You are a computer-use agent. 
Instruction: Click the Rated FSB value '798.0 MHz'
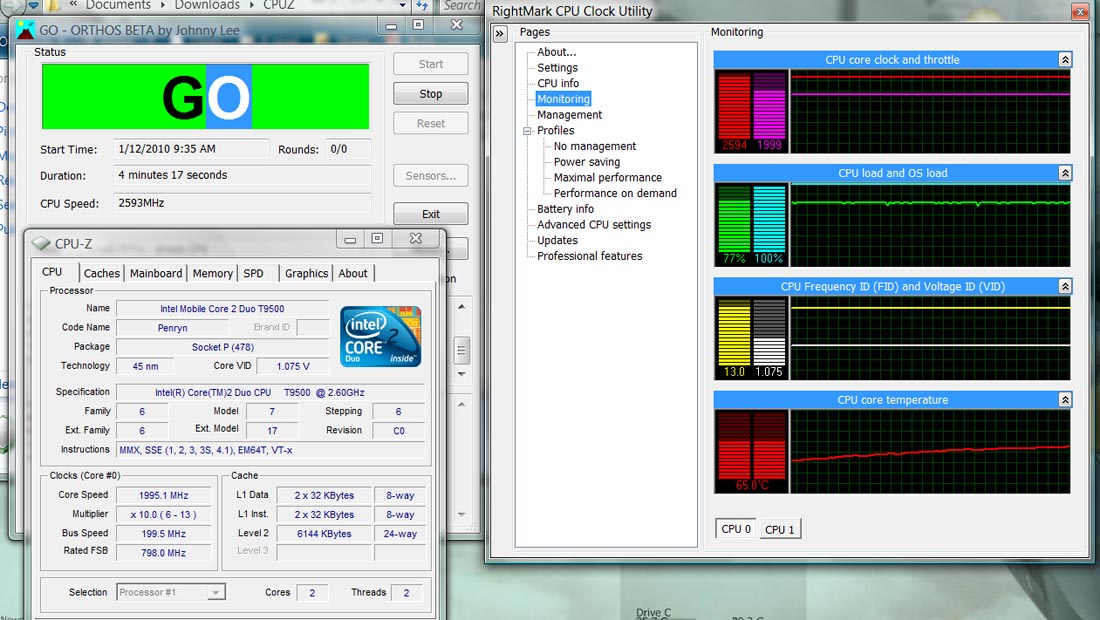(x=163, y=553)
